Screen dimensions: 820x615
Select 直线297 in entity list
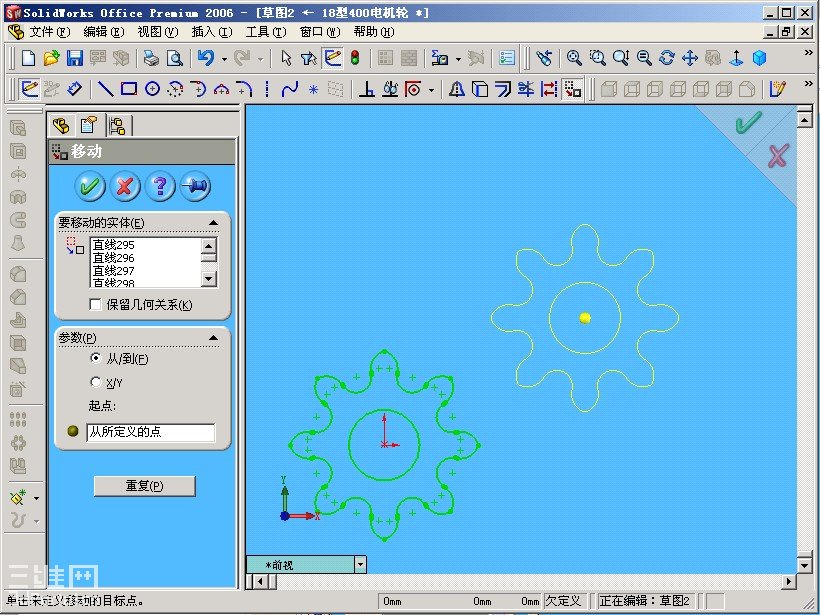[x=113, y=271]
